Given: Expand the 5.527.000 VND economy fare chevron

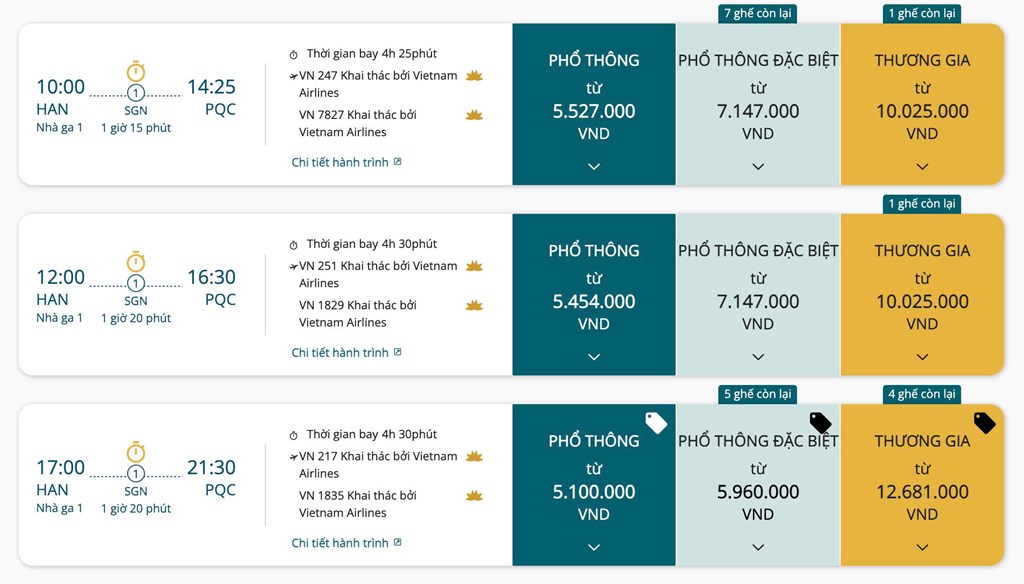Looking at the screenshot, I should [x=594, y=166].
